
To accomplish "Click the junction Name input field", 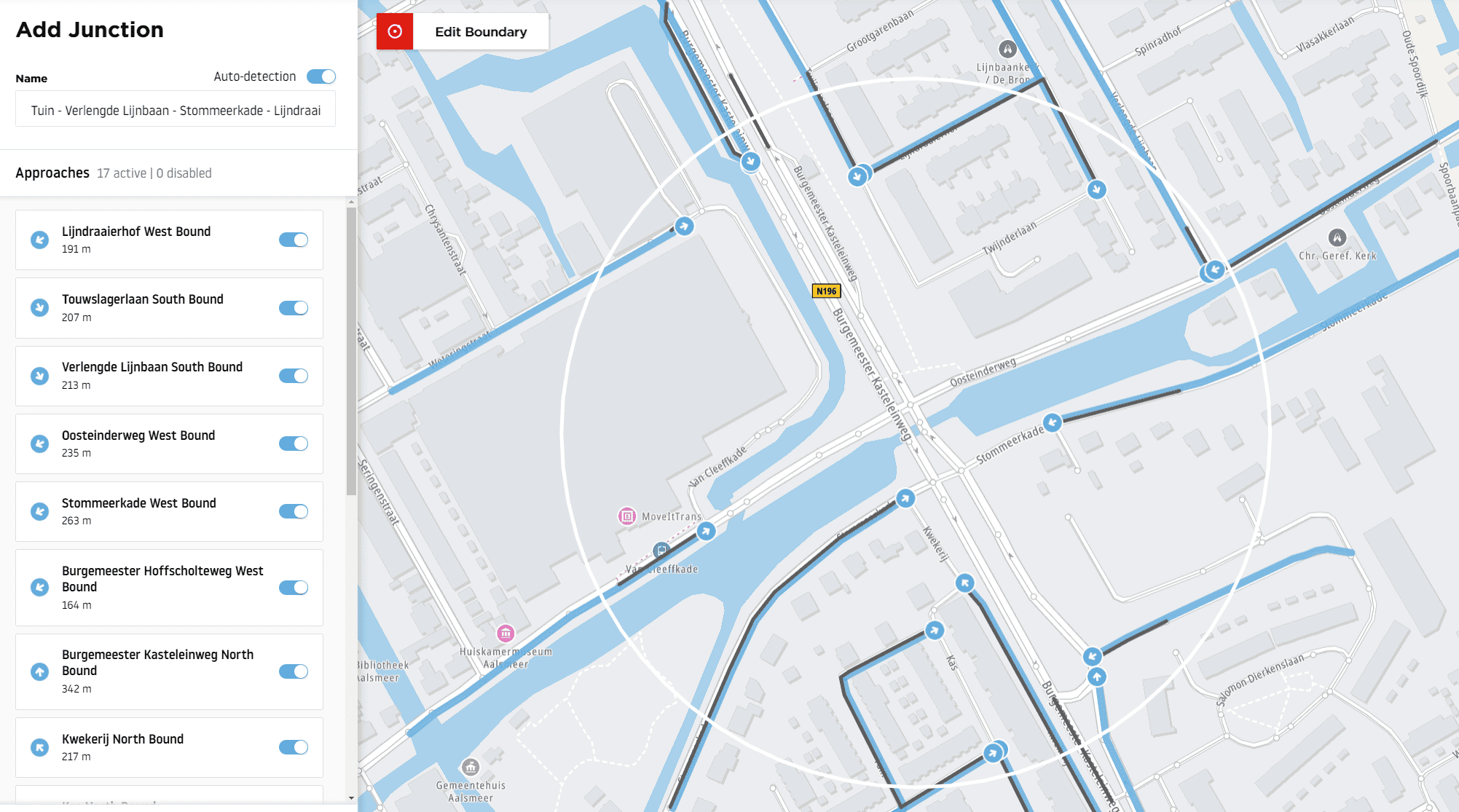I will (x=175, y=110).
